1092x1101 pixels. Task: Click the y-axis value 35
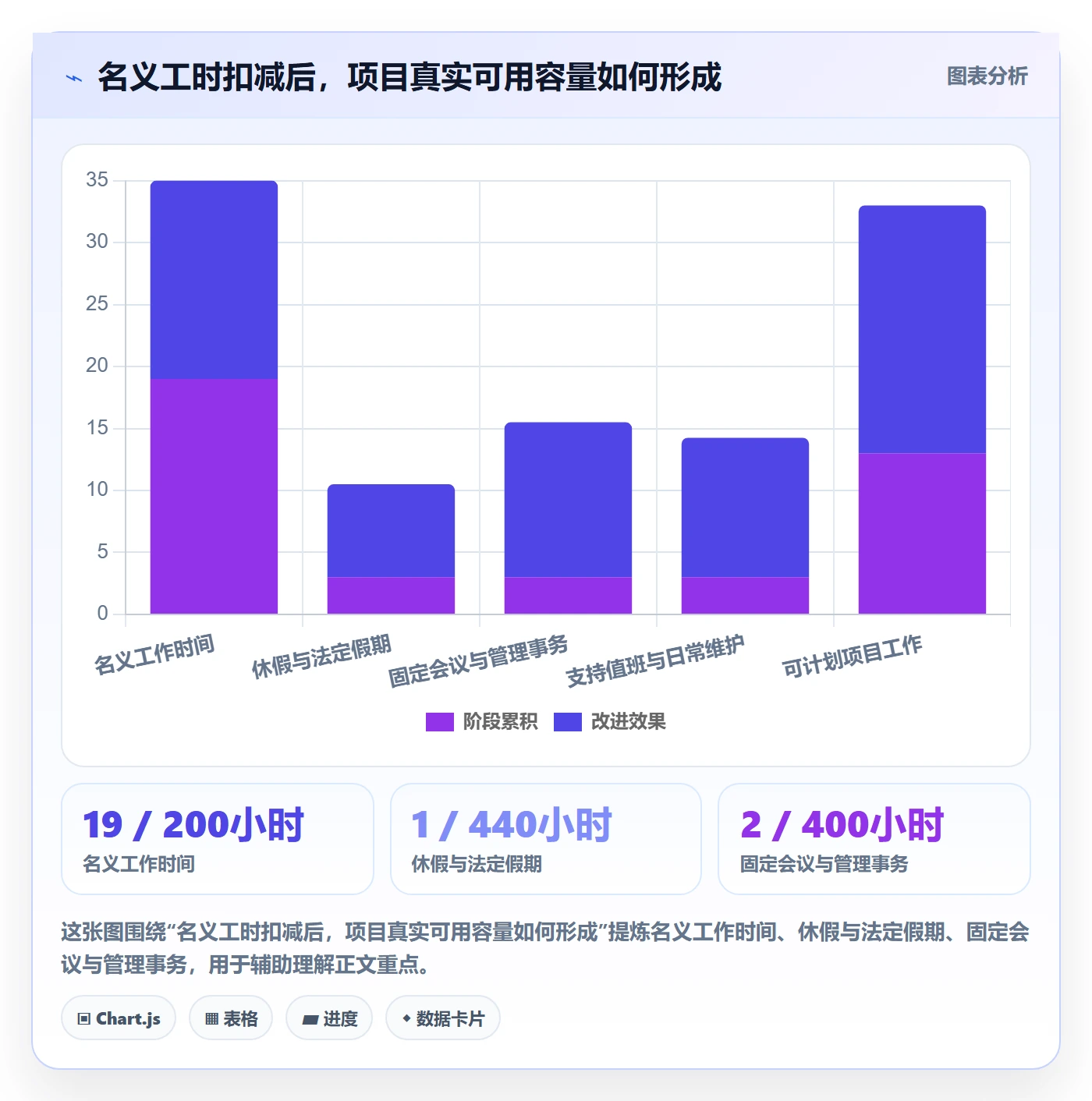(x=97, y=180)
